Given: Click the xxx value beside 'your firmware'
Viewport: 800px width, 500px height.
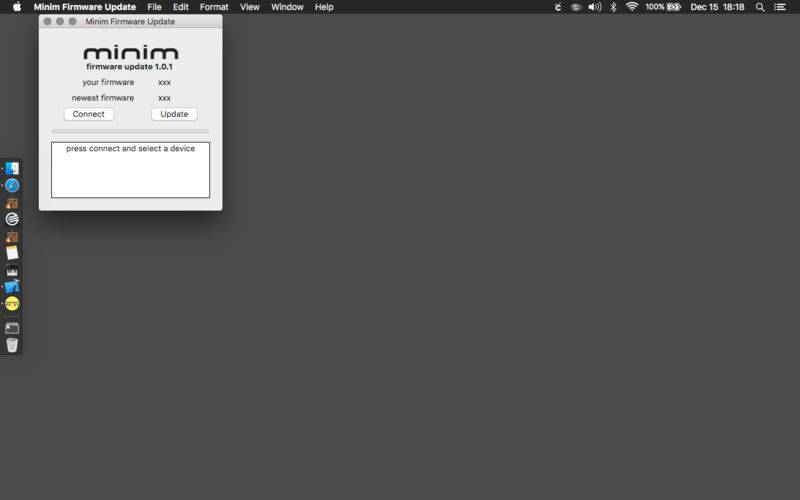Looking at the screenshot, I should 164,82.
